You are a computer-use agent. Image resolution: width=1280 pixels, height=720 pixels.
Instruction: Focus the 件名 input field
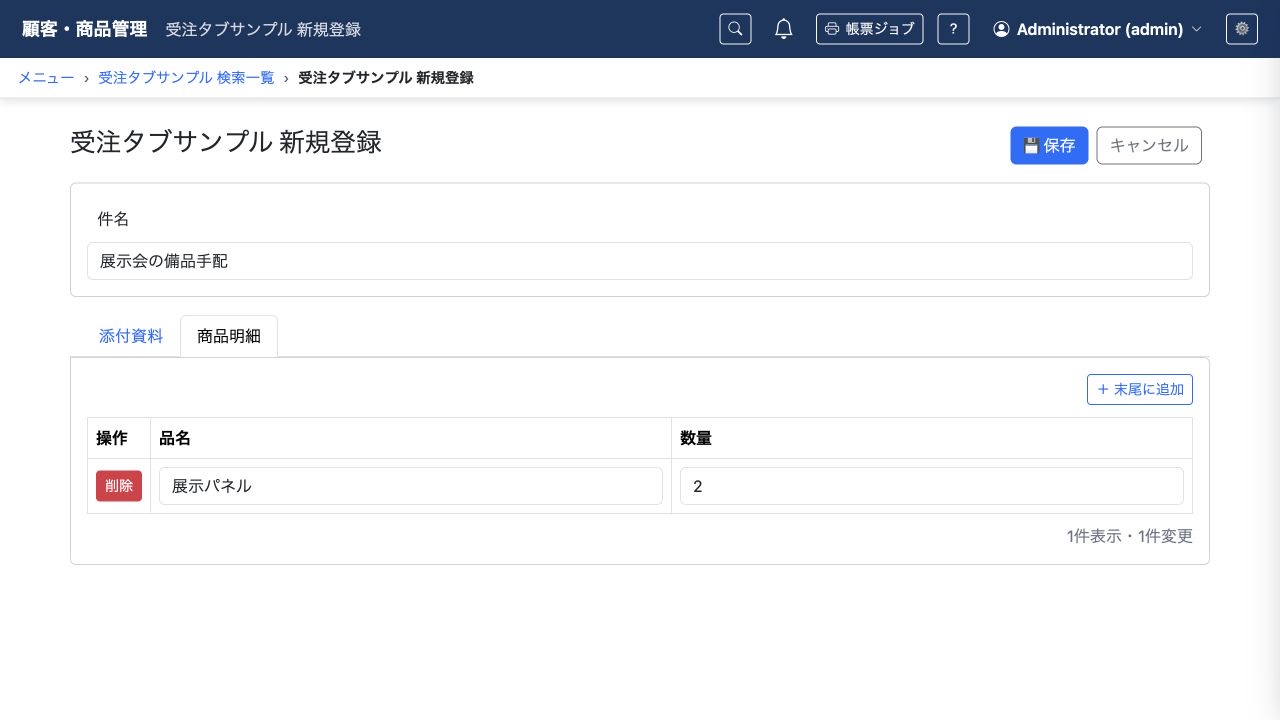pos(640,261)
